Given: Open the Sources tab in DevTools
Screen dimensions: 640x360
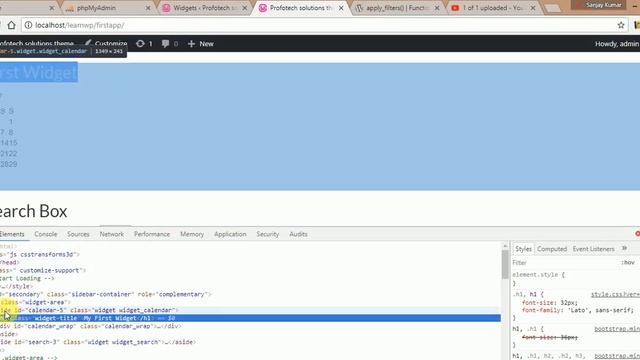Looking at the screenshot, I should [78, 234].
